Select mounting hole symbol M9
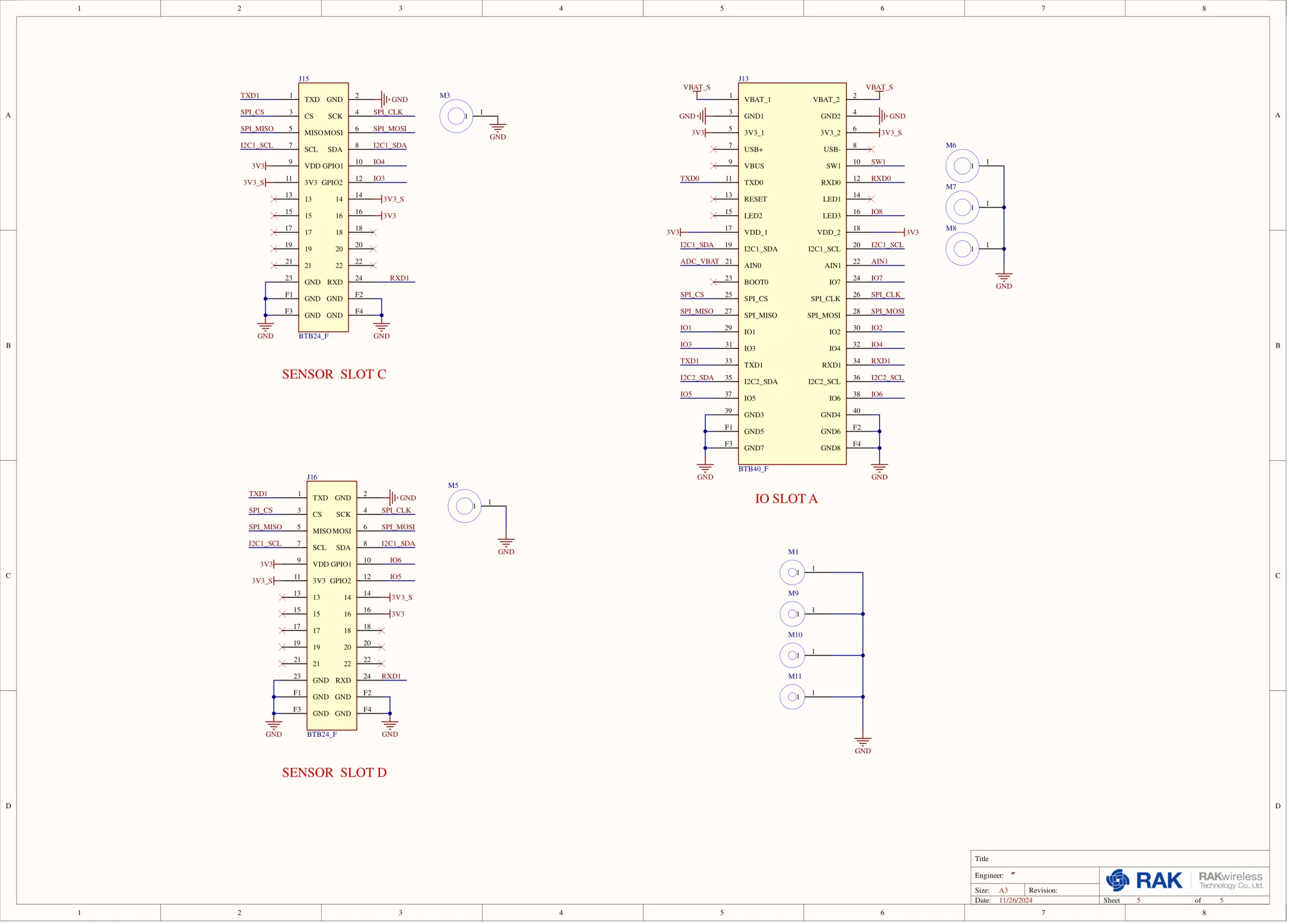Screen dimensions: 1289x924 [792, 614]
